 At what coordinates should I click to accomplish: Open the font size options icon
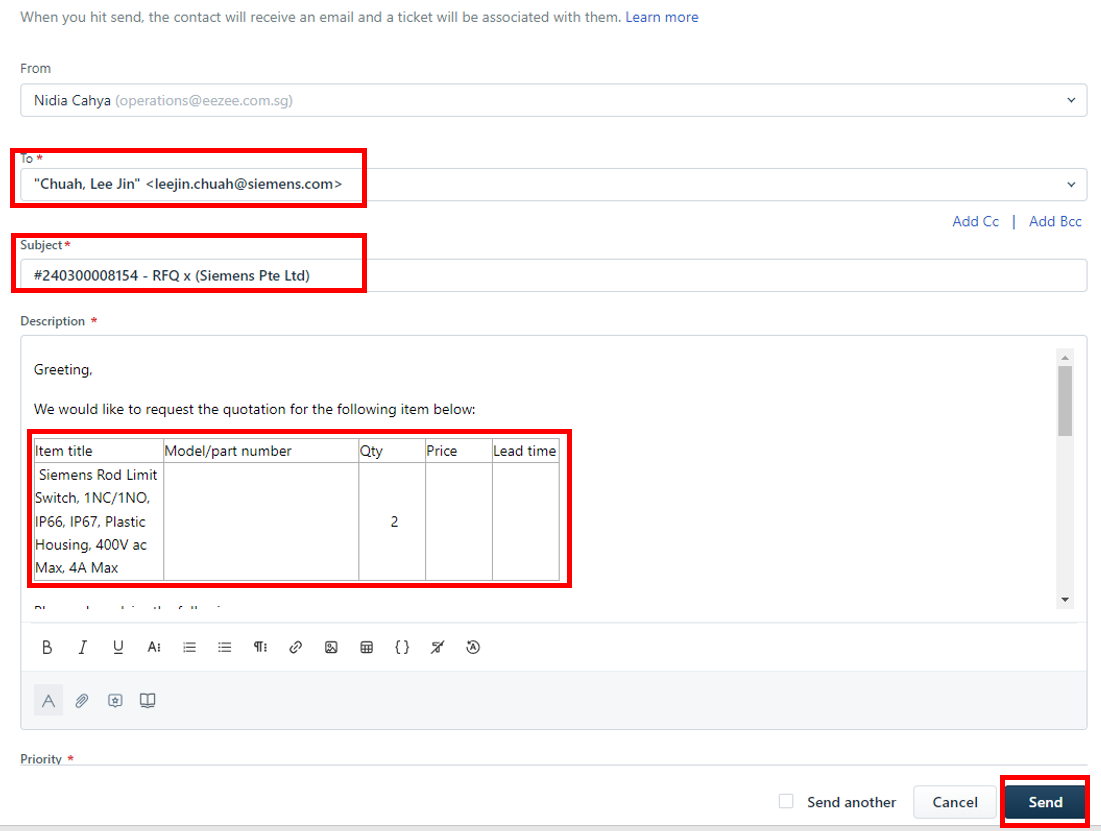coord(154,647)
